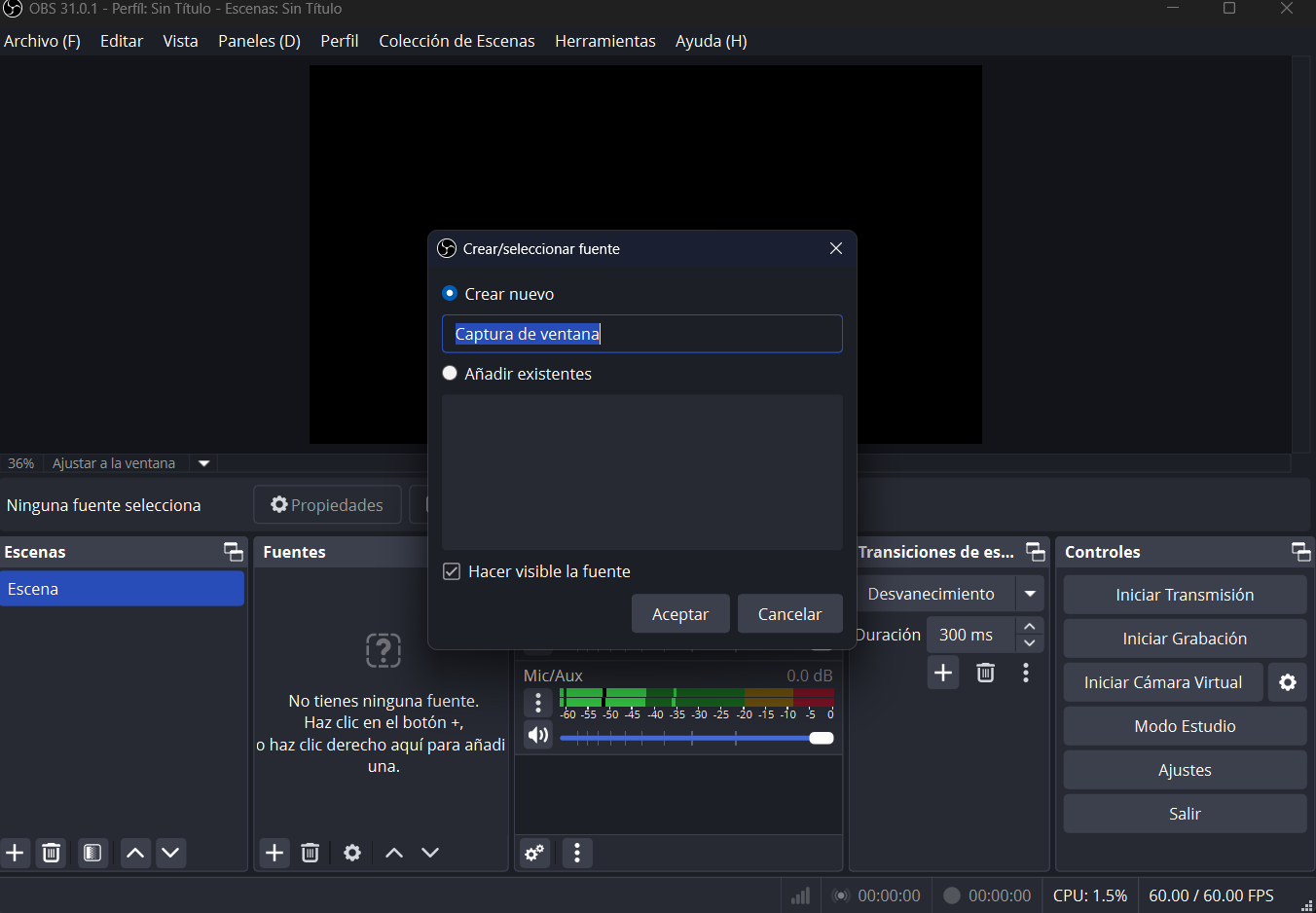The width and height of the screenshot is (1316, 913).
Task: Click the Aceptar button
Action: [x=679, y=614]
